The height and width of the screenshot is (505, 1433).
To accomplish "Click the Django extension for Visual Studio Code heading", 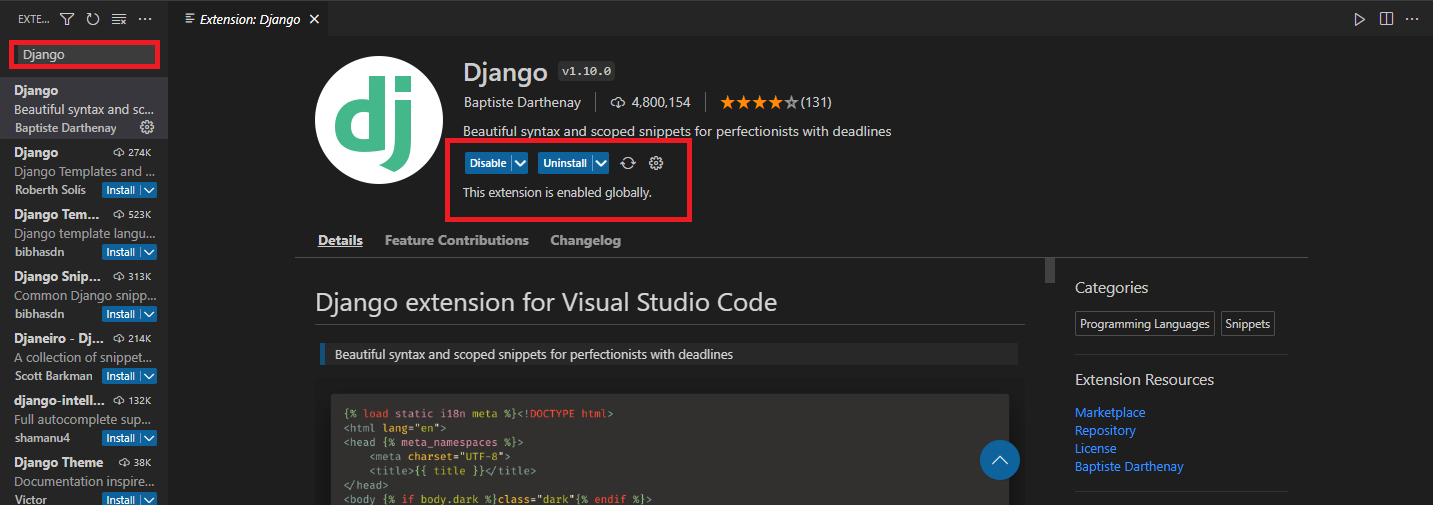I will click(546, 302).
